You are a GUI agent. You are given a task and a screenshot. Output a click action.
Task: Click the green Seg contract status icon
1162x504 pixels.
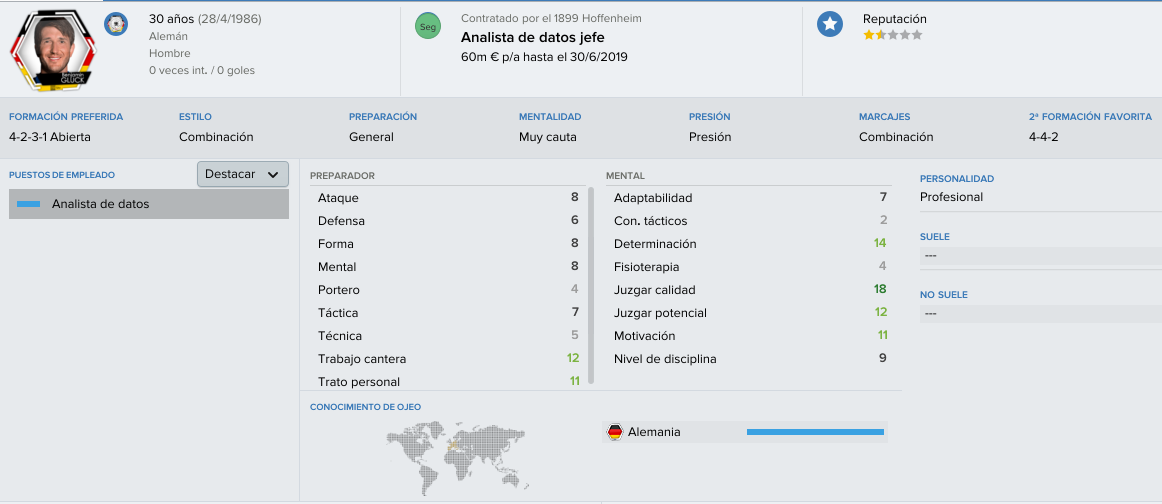428,27
